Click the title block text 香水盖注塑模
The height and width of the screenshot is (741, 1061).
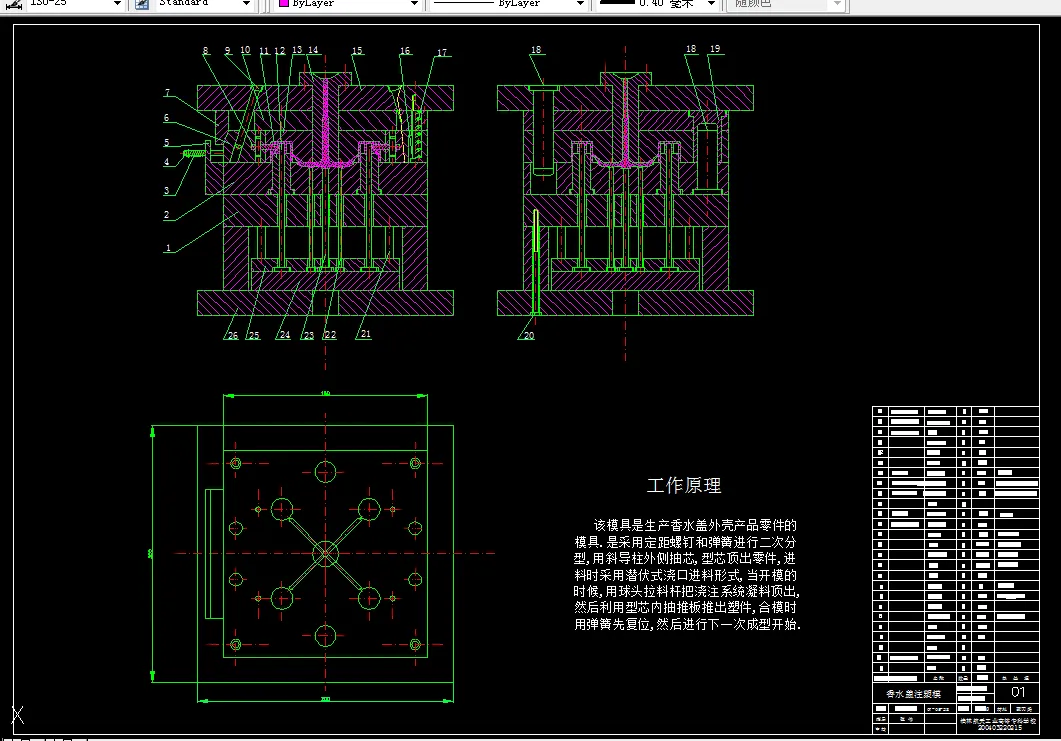[x=913, y=694]
